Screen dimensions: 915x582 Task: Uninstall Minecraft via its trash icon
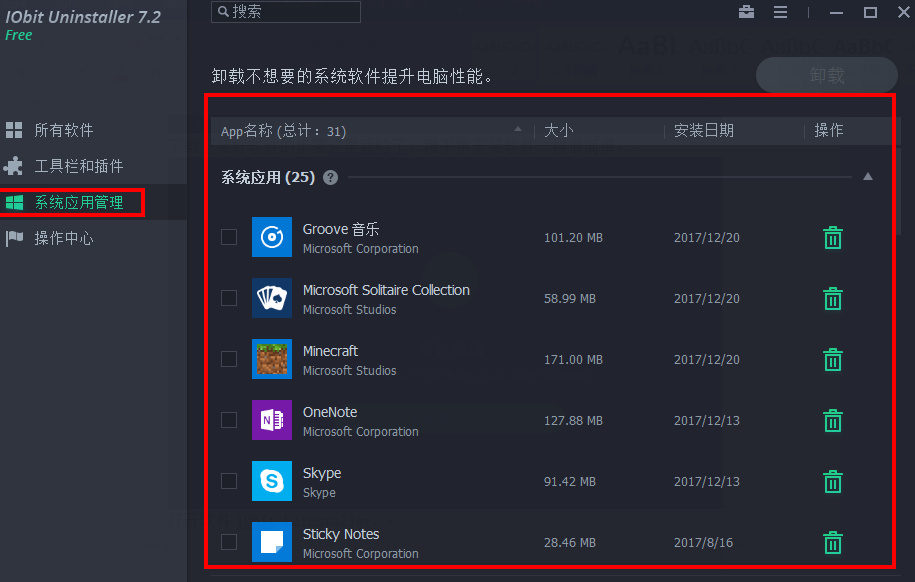(833, 360)
